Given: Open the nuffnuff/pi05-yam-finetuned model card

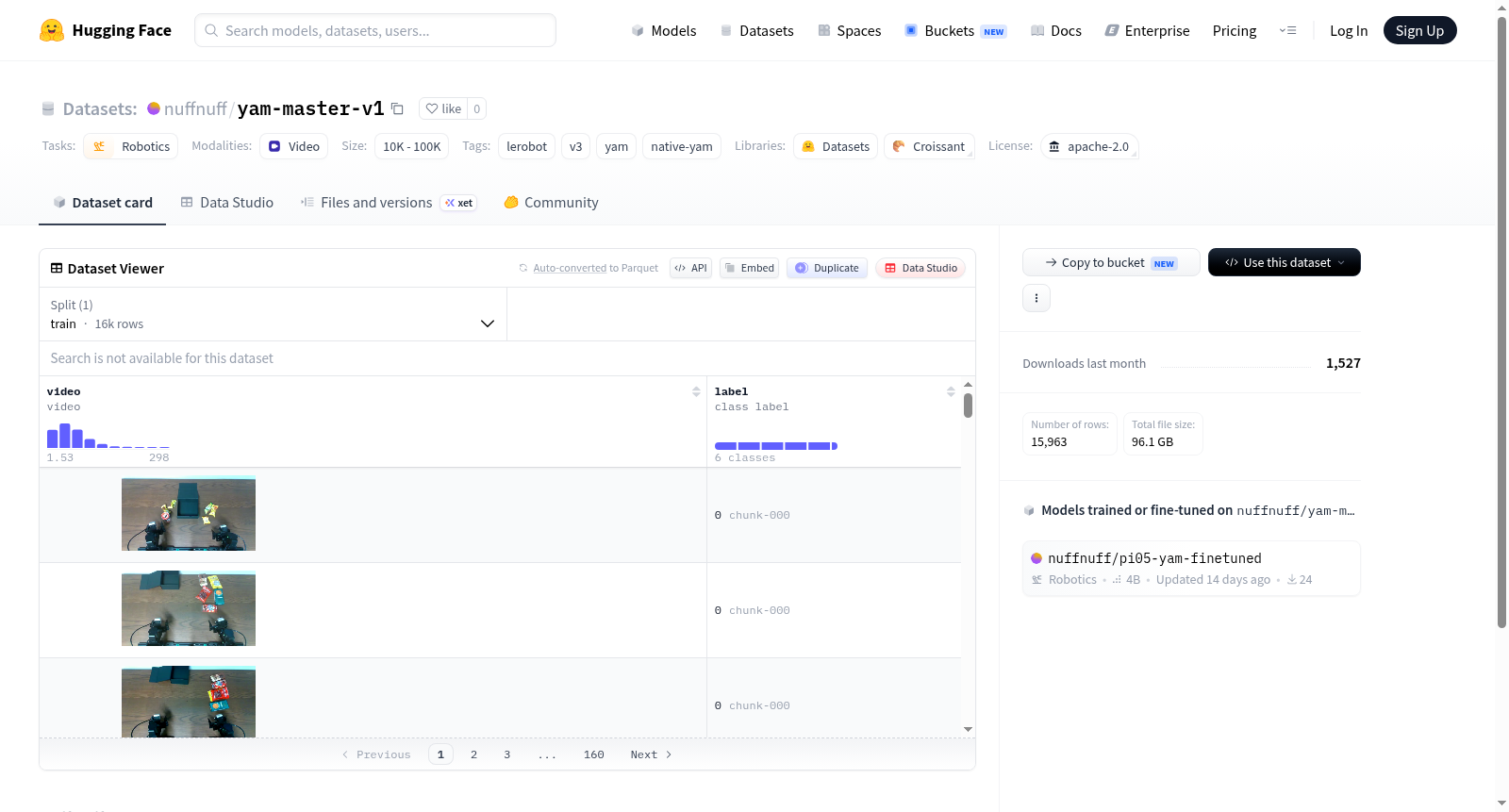Looking at the screenshot, I should pyautogui.click(x=1191, y=568).
